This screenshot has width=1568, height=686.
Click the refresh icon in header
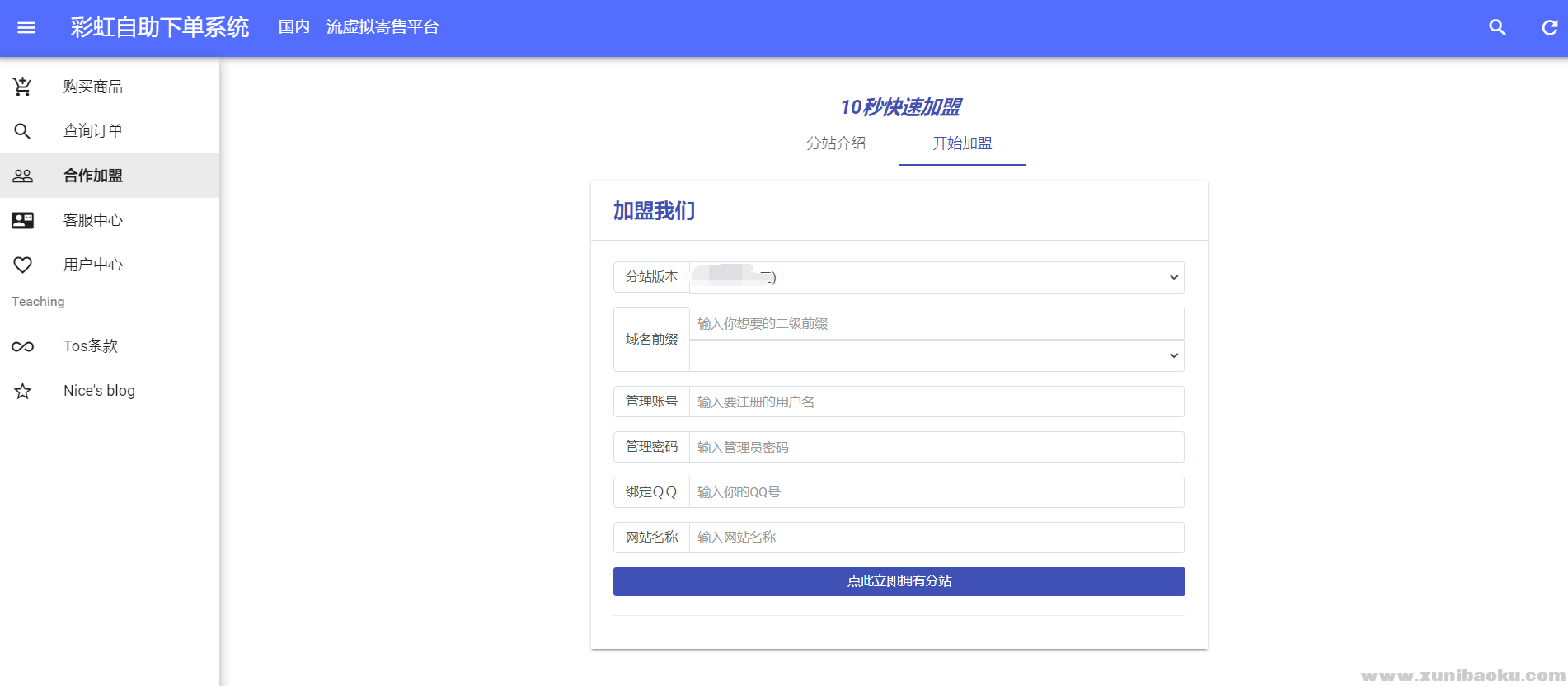(x=1549, y=28)
